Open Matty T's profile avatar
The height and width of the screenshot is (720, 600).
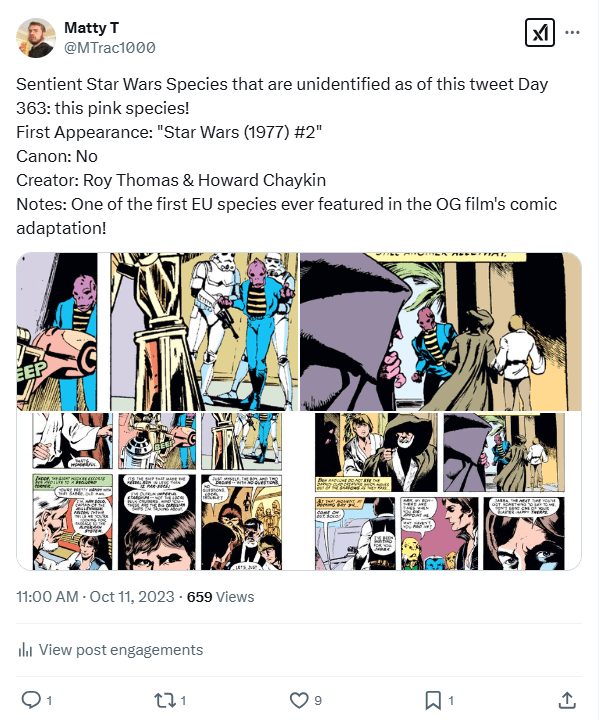(36, 38)
